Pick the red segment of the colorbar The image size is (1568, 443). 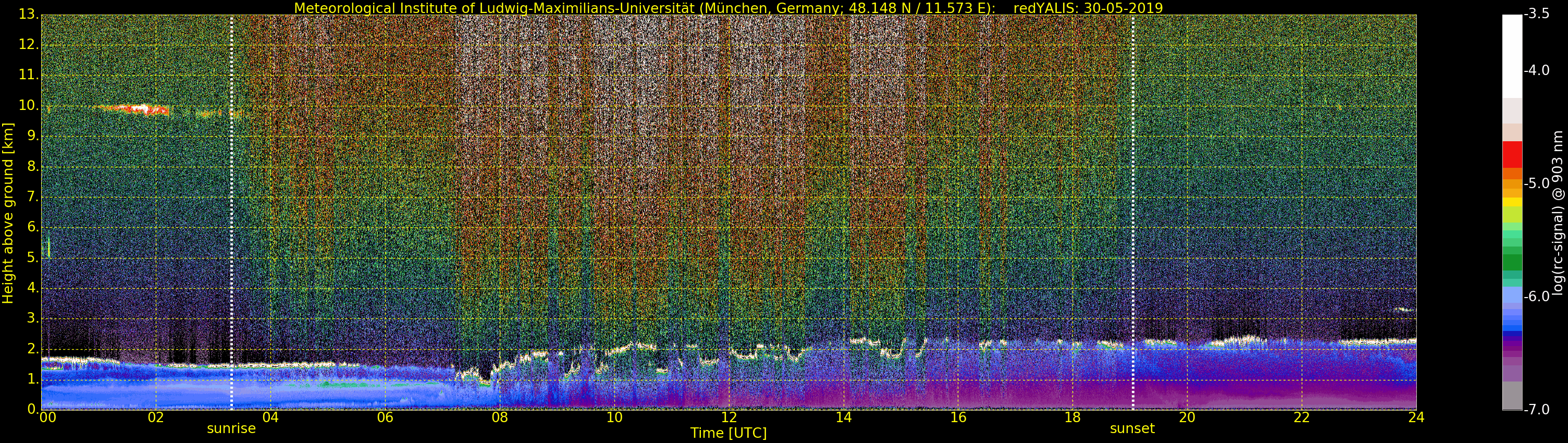(1512, 155)
